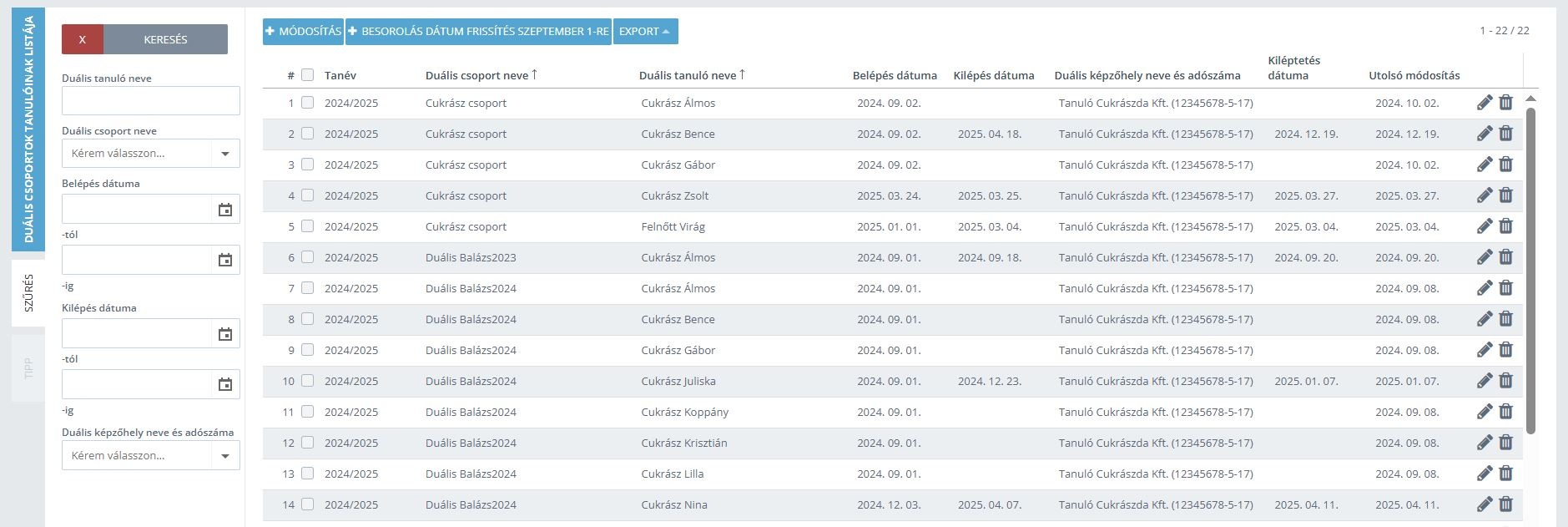Click scrollbar up arrow at table top
This screenshot has width=1568, height=527.
click(x=1530, y=99)
